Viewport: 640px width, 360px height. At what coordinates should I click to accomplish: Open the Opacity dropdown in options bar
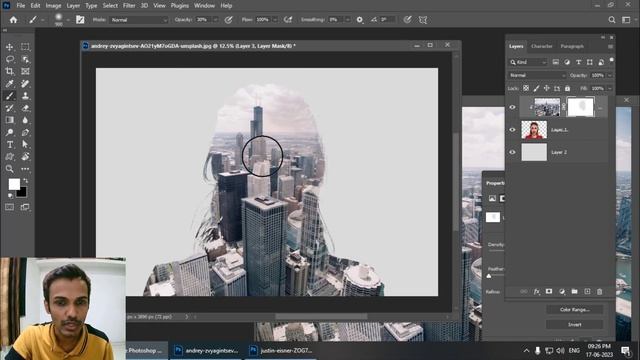tap(216, 20)
